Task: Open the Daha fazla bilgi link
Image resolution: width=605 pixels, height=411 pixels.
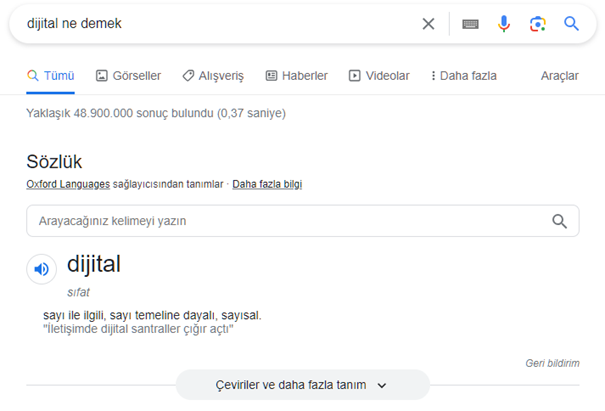Action: [267, 184]
